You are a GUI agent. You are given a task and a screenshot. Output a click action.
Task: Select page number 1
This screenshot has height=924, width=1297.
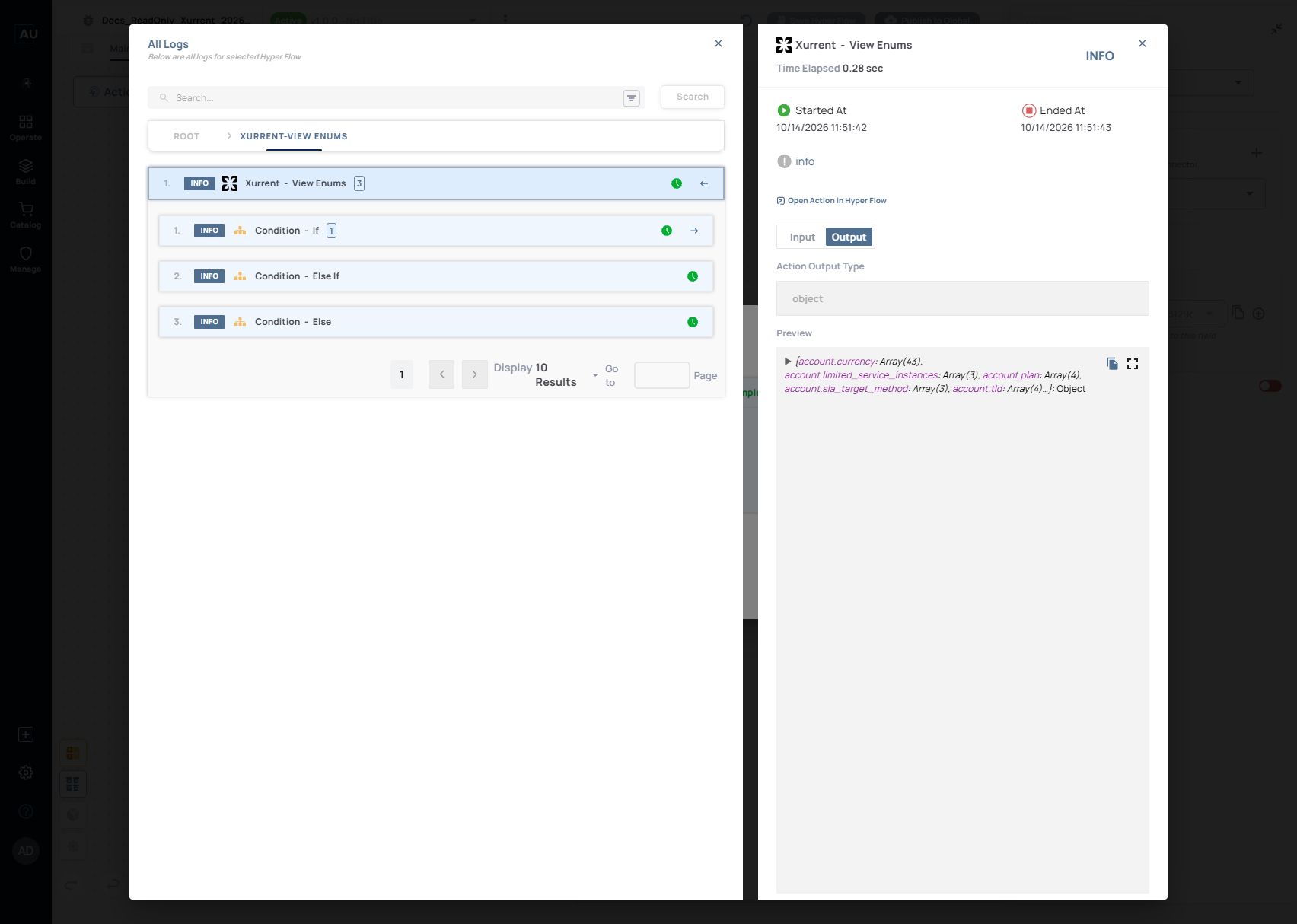[402, 374]
